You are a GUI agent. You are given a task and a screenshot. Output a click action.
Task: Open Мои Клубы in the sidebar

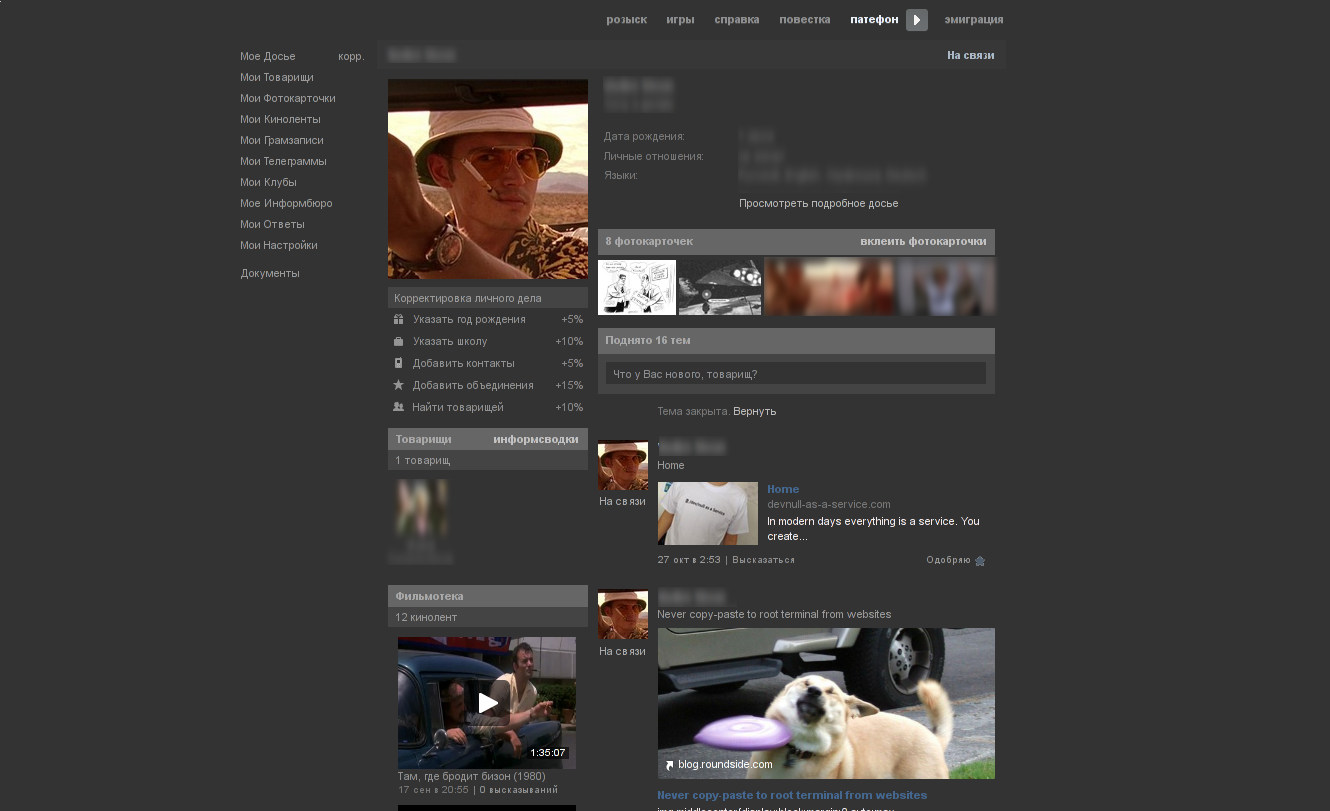click(x=268, y=183)
